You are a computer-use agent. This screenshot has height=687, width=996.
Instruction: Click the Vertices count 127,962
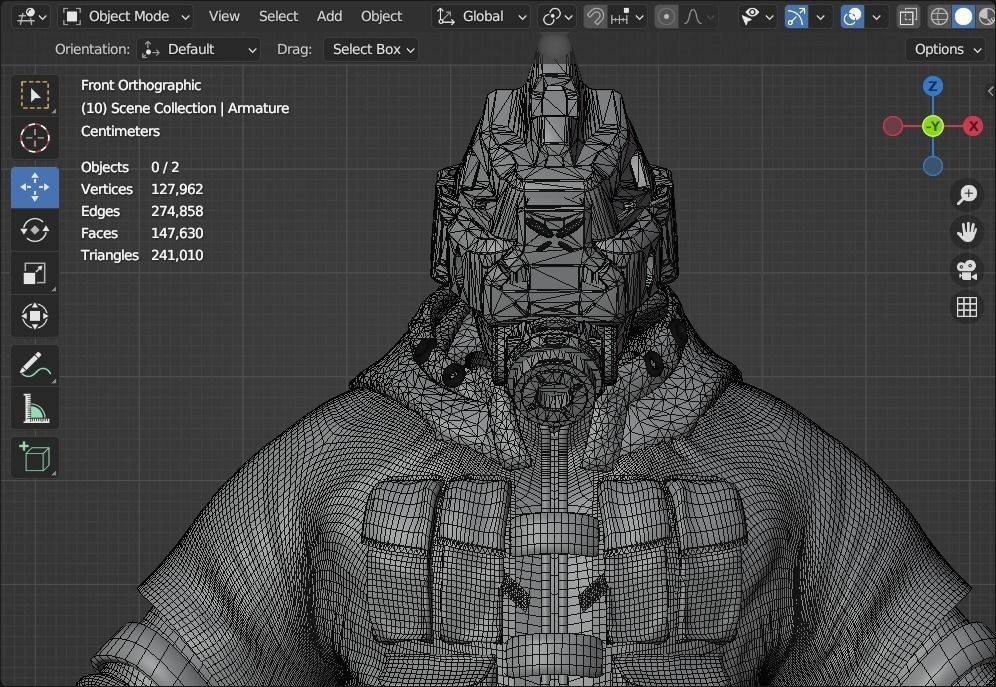point(177,189)
